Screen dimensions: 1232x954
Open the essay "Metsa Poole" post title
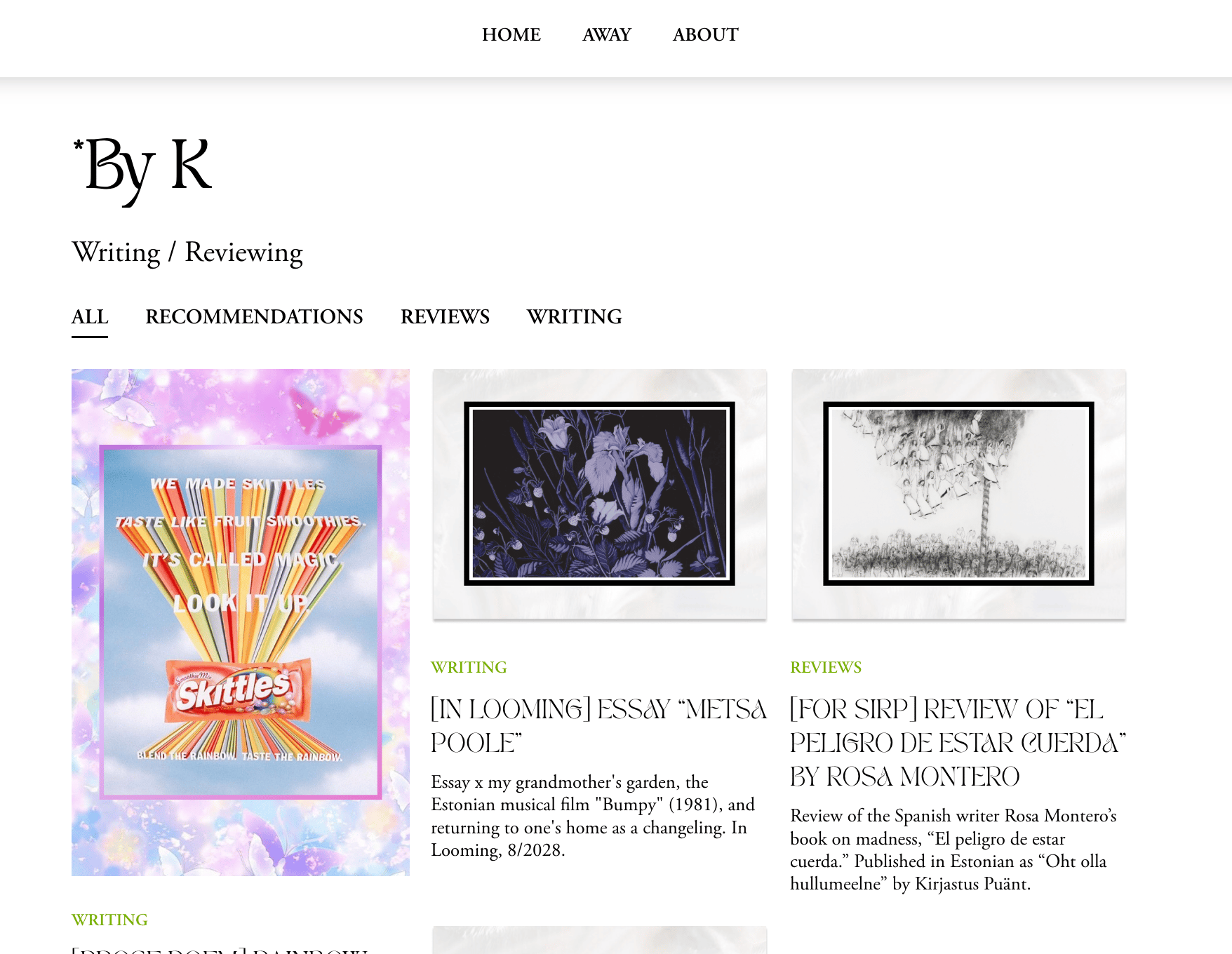click(598, 726)
